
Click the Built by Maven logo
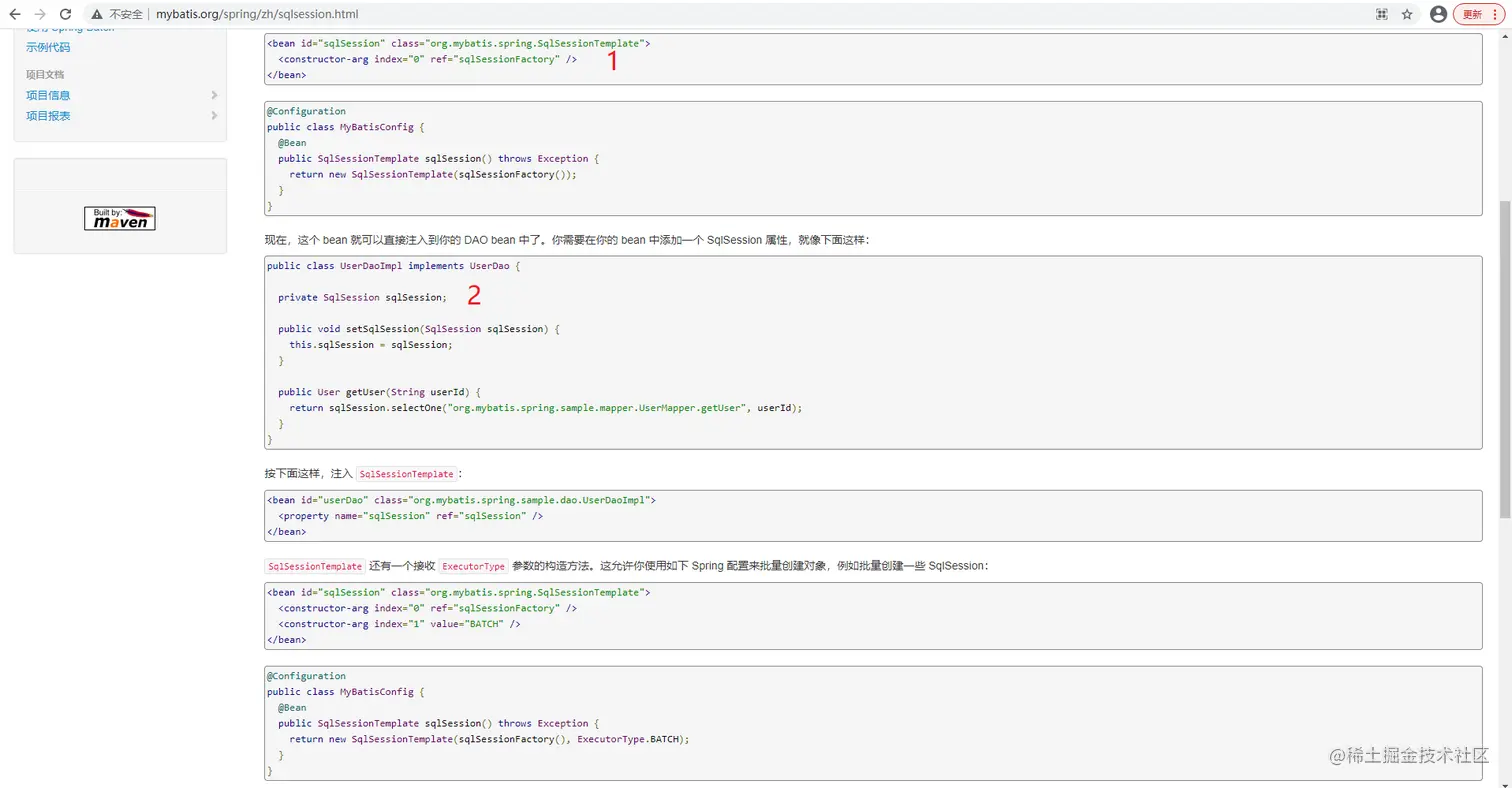click(120, 218)
